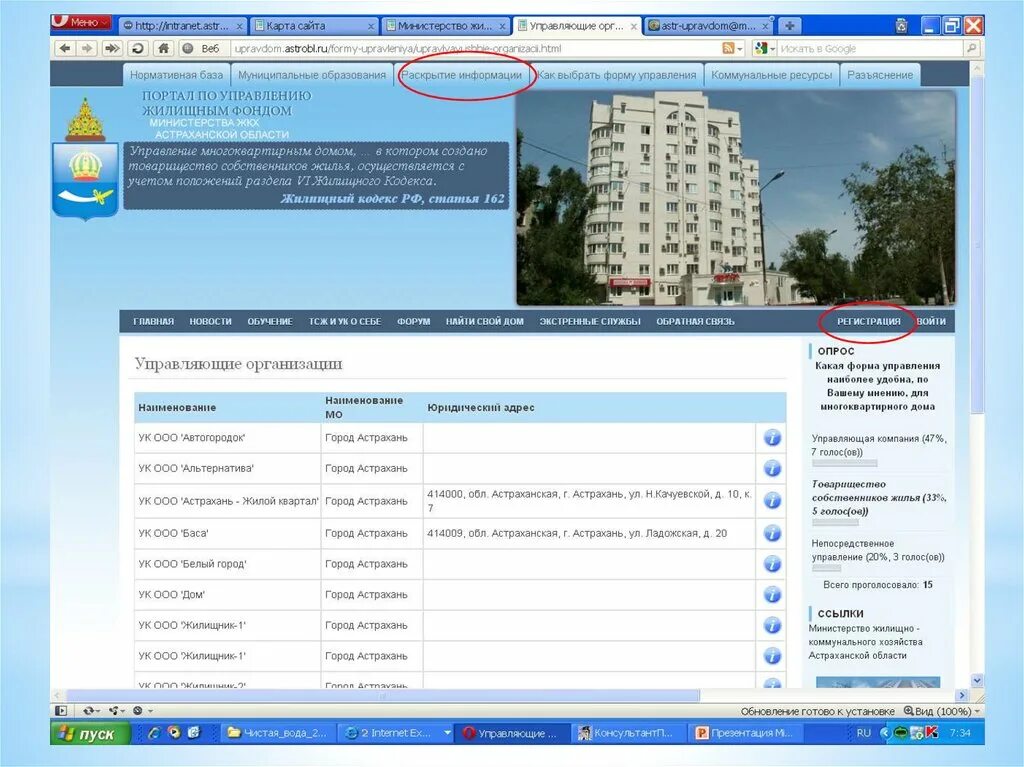Go to ГЛАВНАЯ menu item

tap(153, 321)
